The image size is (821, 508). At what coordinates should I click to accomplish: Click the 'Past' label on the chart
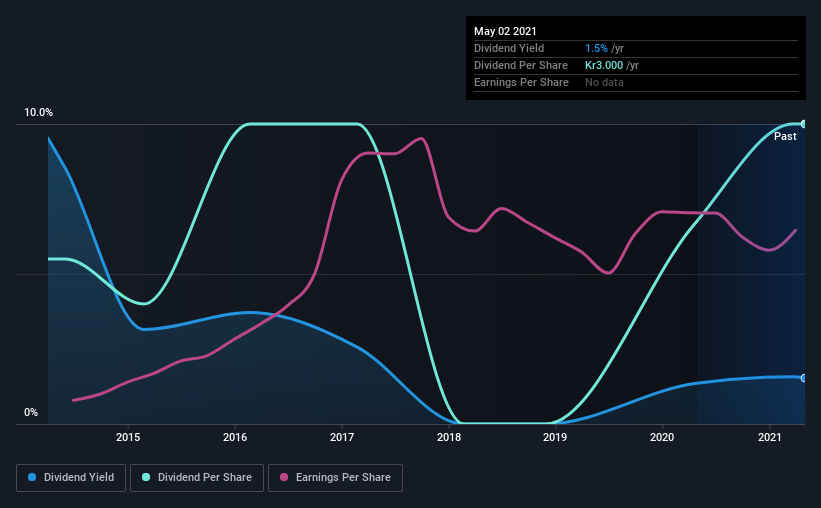pos(785,136)
